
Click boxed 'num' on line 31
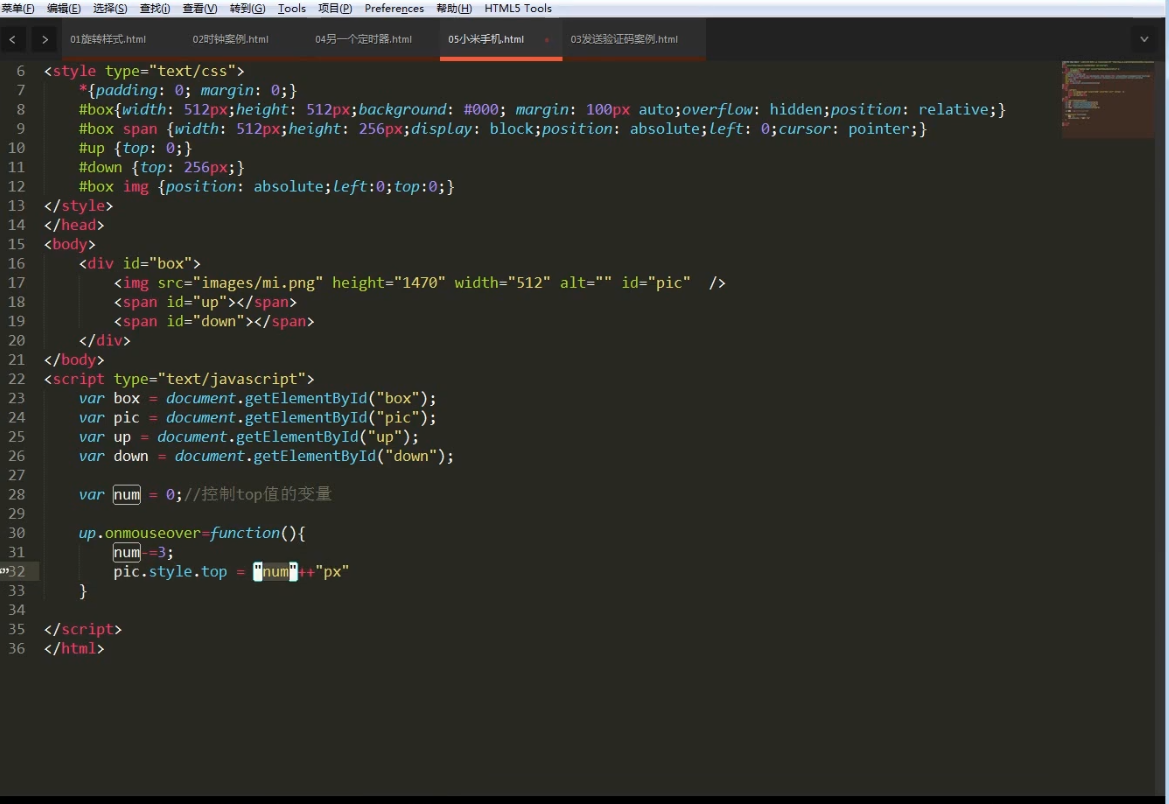(127, 553)
